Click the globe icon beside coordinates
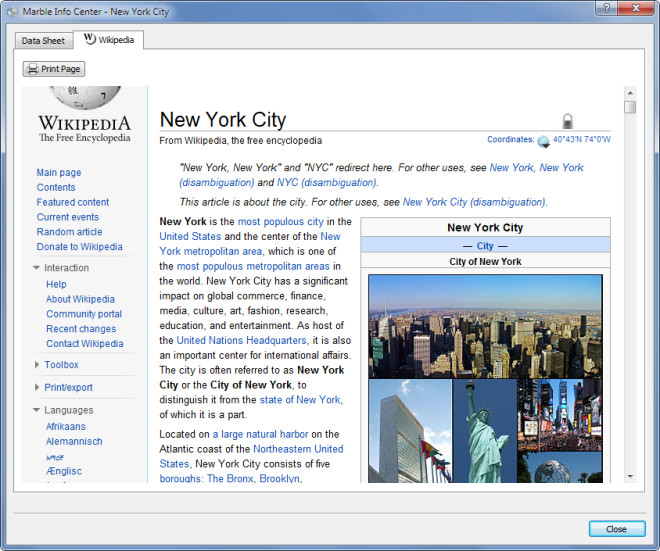660x551 pixels. (x=543, y=142)
